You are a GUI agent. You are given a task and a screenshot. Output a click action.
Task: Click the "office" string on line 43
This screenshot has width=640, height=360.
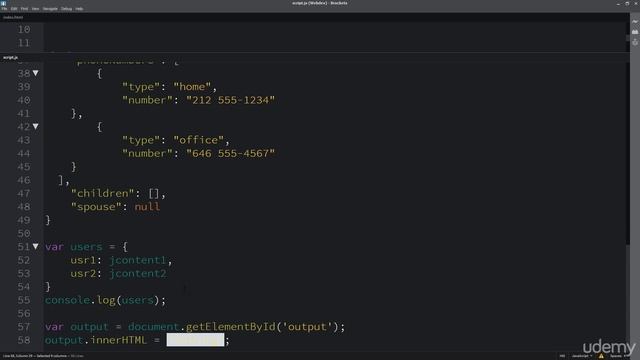point(198,140)
